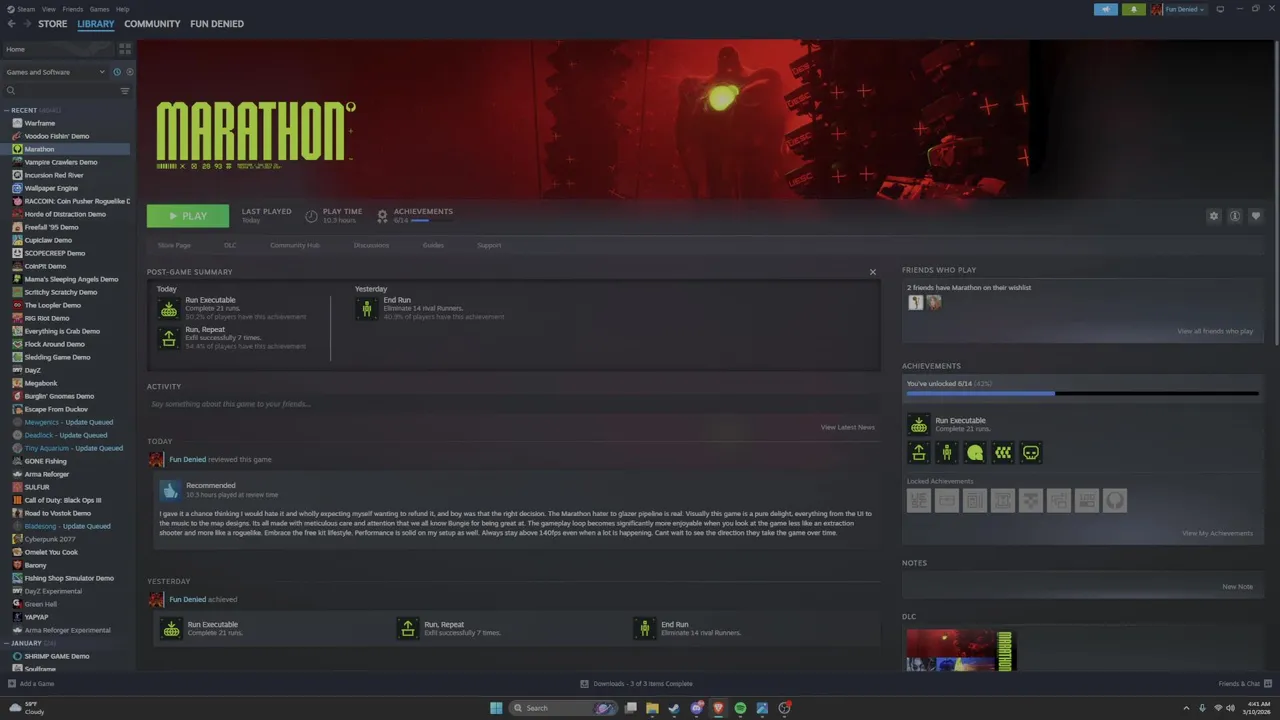This screenshot has height=720, width=1280.
Task: Open the Fun Denied account dropdown
Action: (1178, 9)
